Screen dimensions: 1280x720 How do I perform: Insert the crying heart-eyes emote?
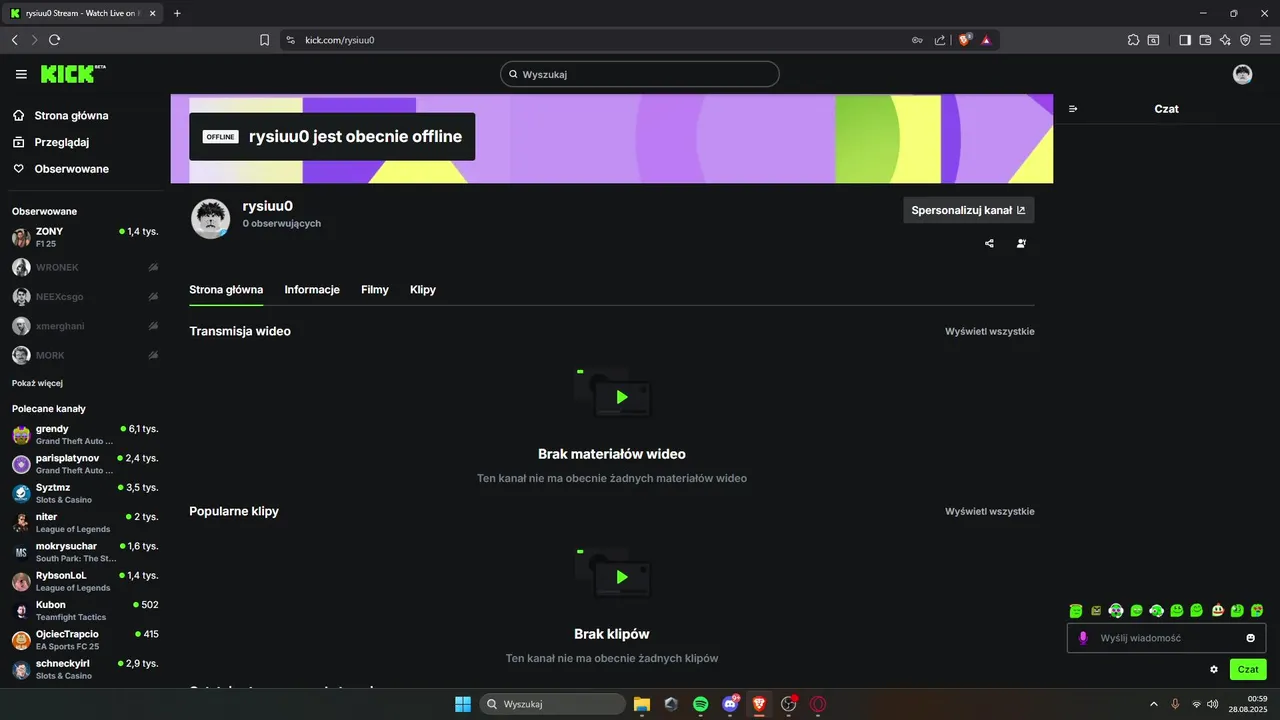pos(1257,610)
